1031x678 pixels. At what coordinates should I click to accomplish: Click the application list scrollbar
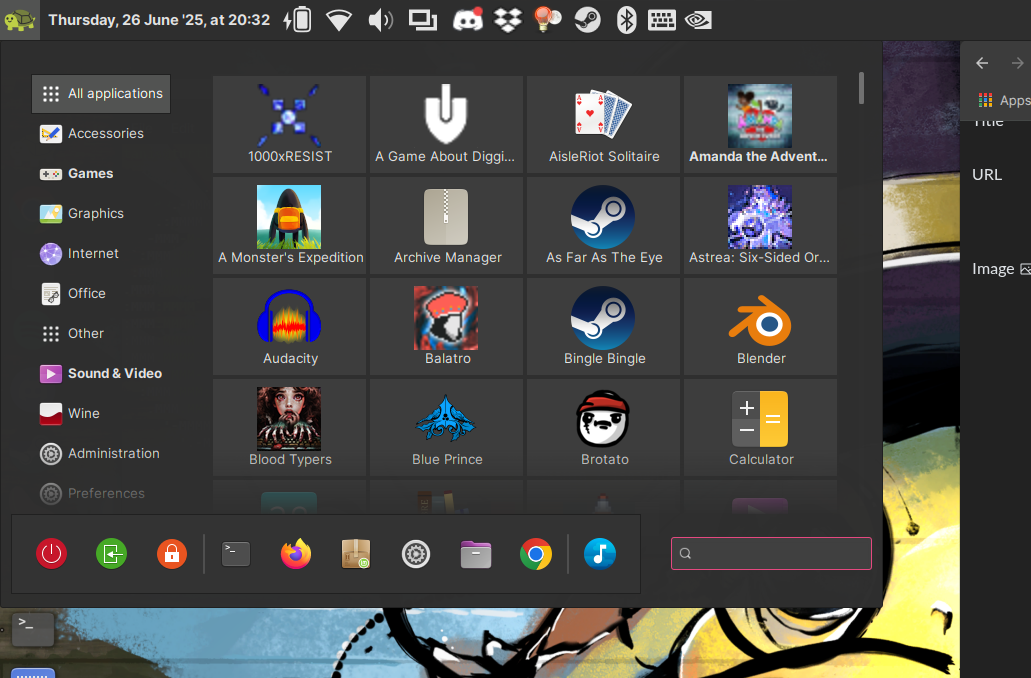pos(861,88)
